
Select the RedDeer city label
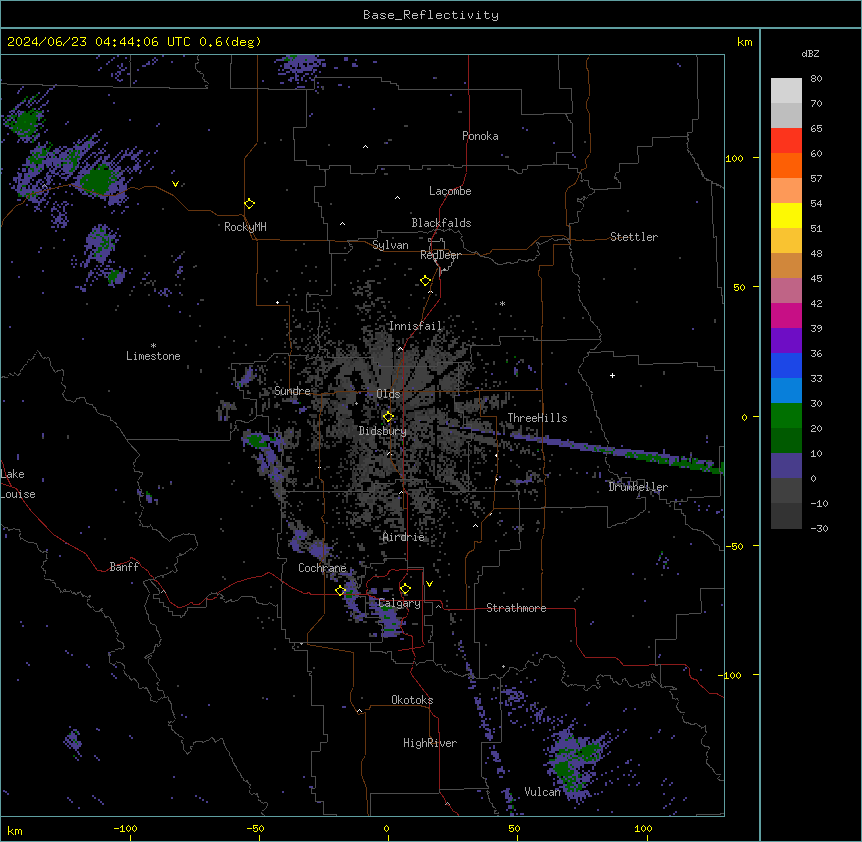pos(441,255)
